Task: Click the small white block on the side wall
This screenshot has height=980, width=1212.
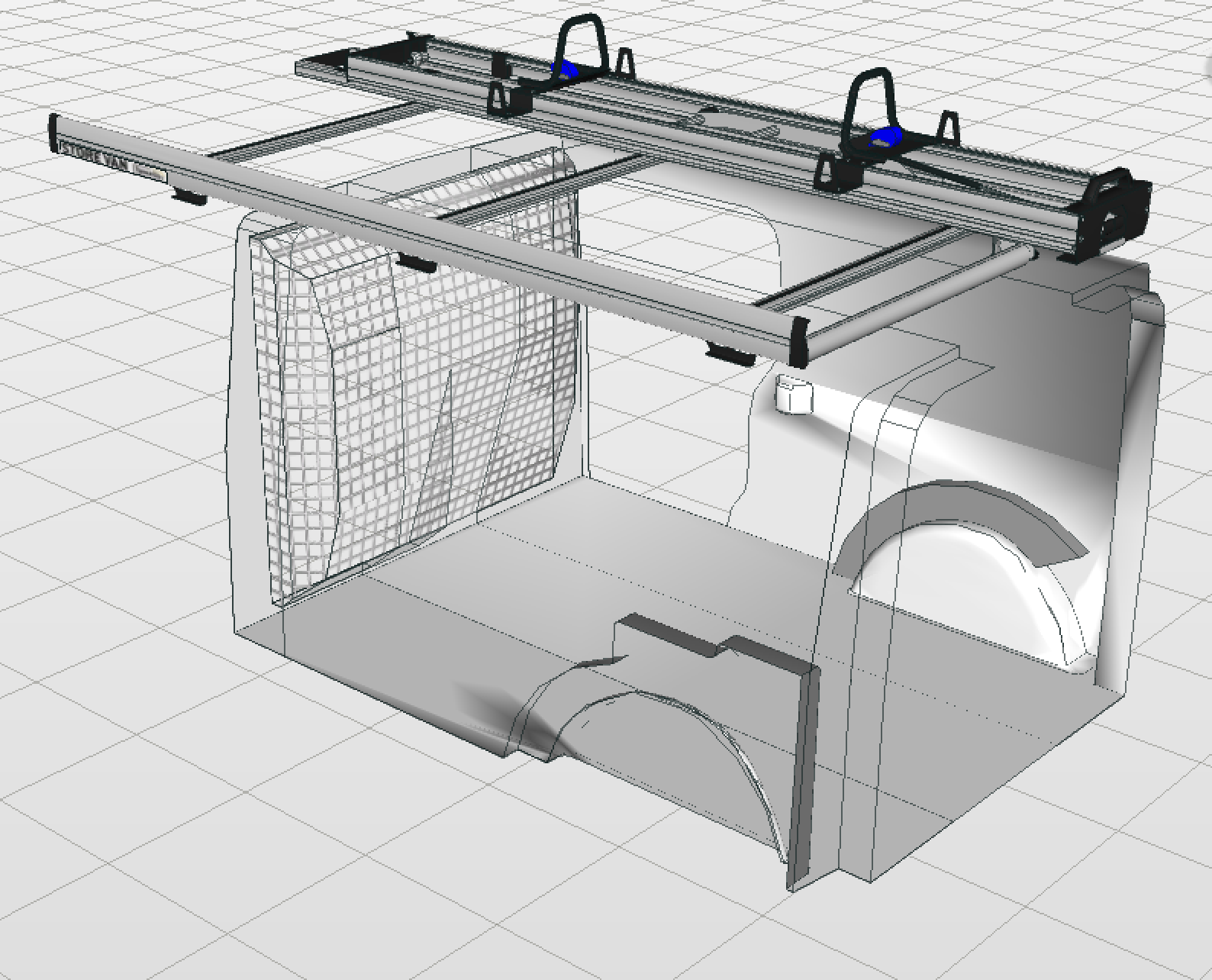Action: (794, 394)
